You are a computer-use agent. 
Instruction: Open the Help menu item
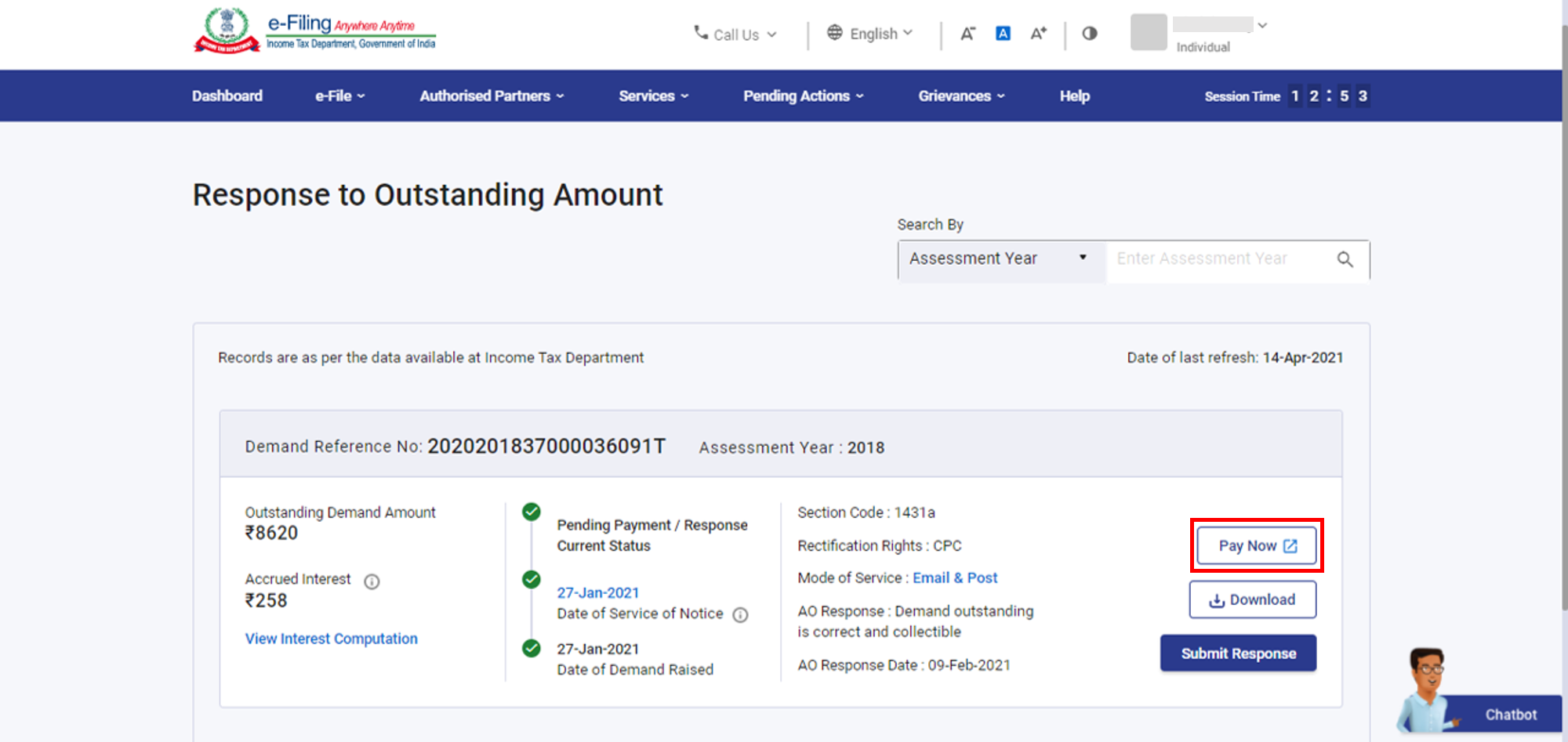pyautogui.click(x=1074, y=96)
